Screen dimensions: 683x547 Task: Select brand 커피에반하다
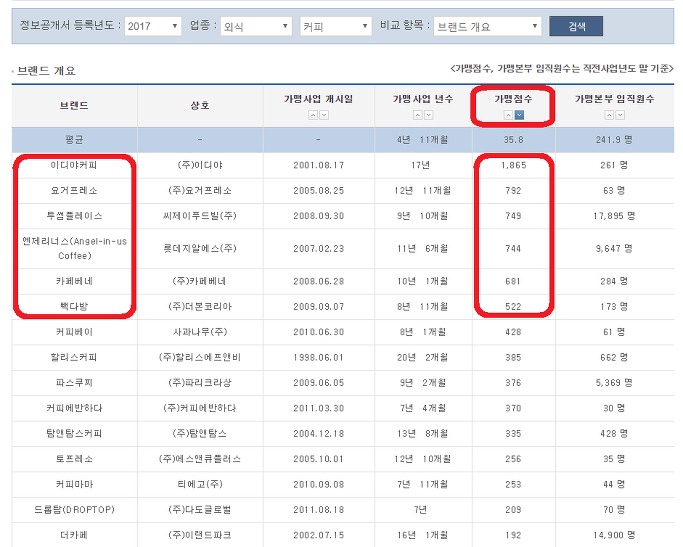[x=74, y=408]
